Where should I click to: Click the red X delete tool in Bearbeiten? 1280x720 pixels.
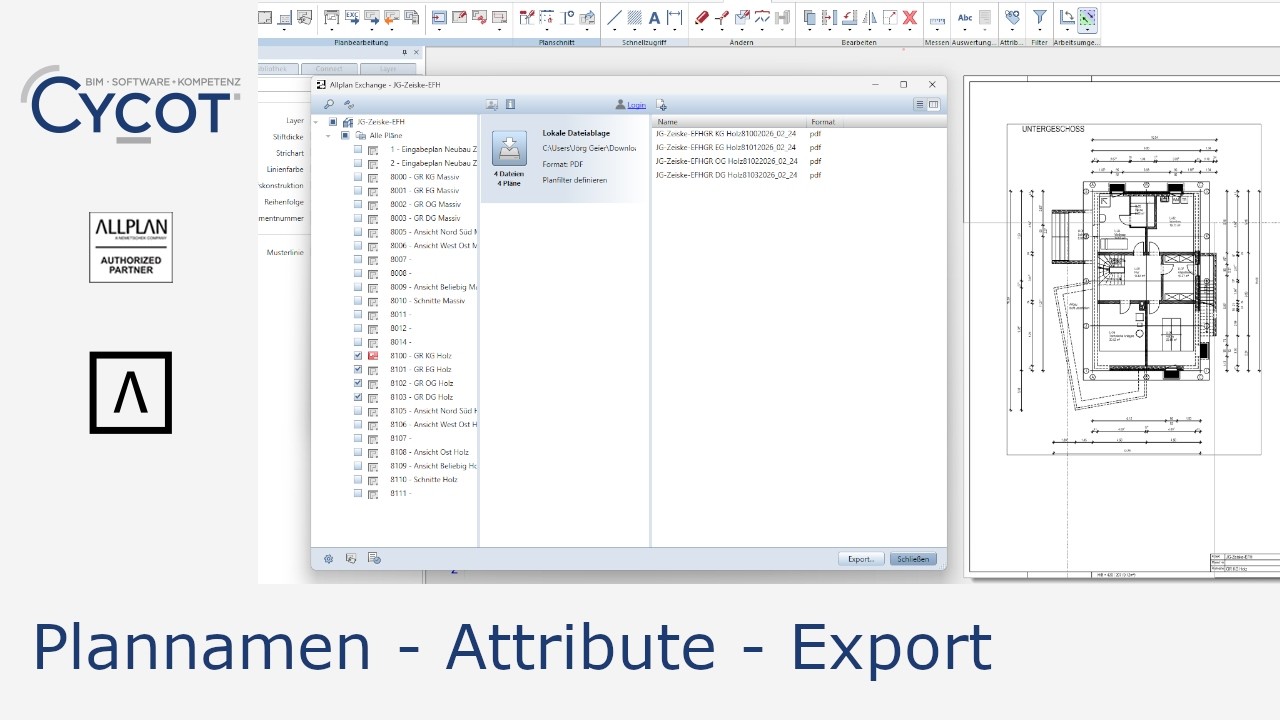pyautogui.click(x=910, y=17)
